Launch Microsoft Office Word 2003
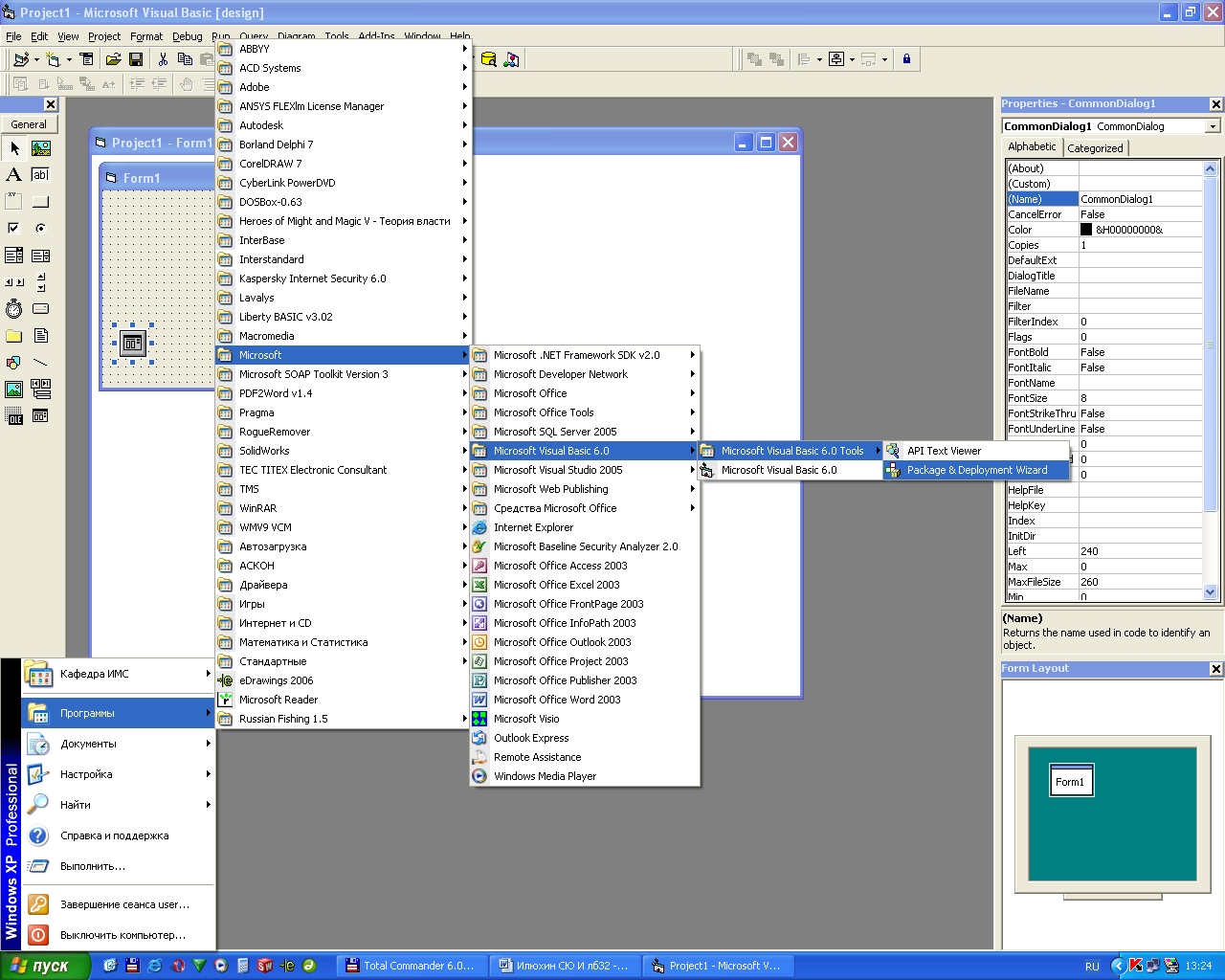 click(x=585, y=700)
